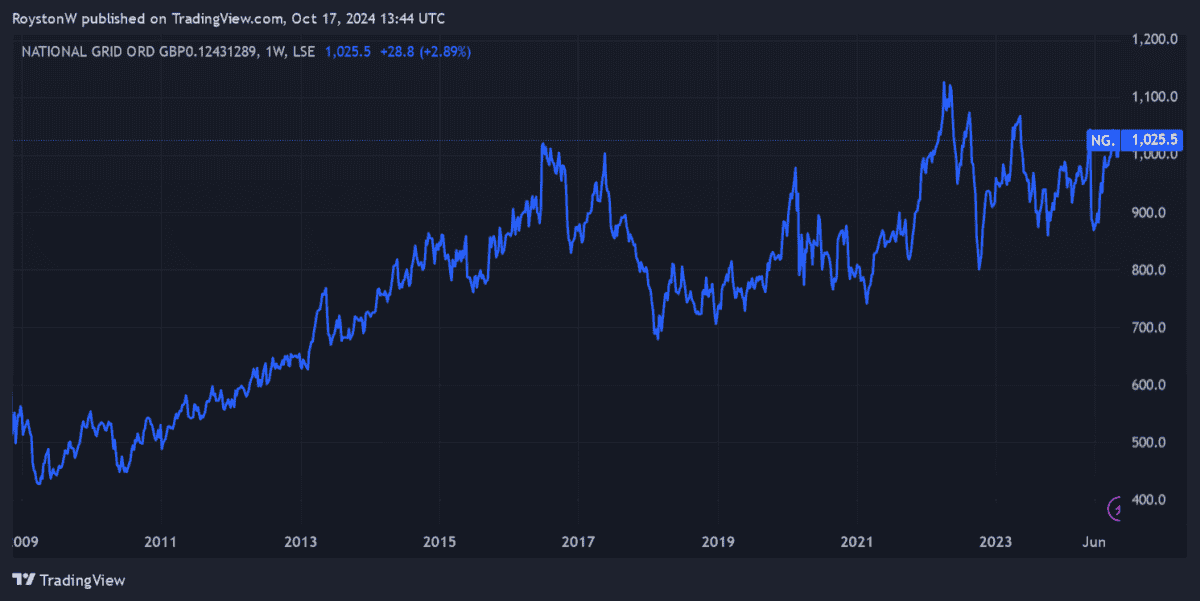The image size is (1200, 601).
Task: Click the Jun label on the time axis
Action: [x=1095, y=543]
